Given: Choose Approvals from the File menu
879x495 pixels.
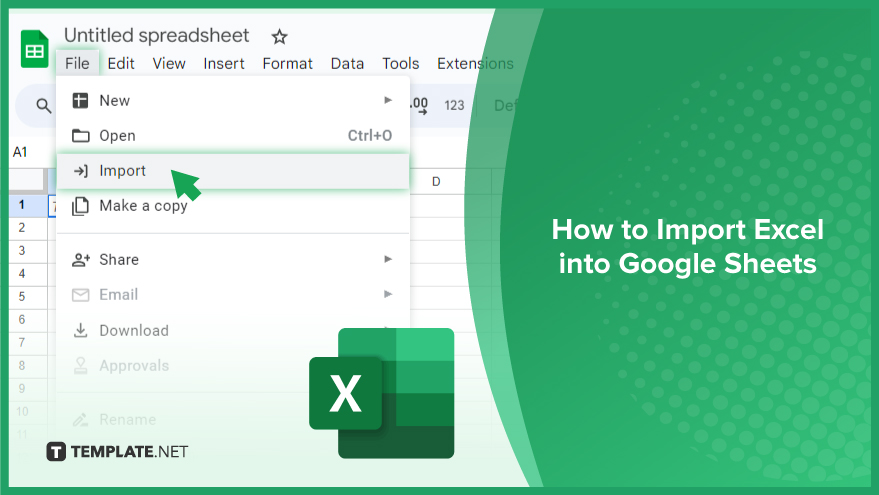Looking at the screenshot, I should pos(233,366).
